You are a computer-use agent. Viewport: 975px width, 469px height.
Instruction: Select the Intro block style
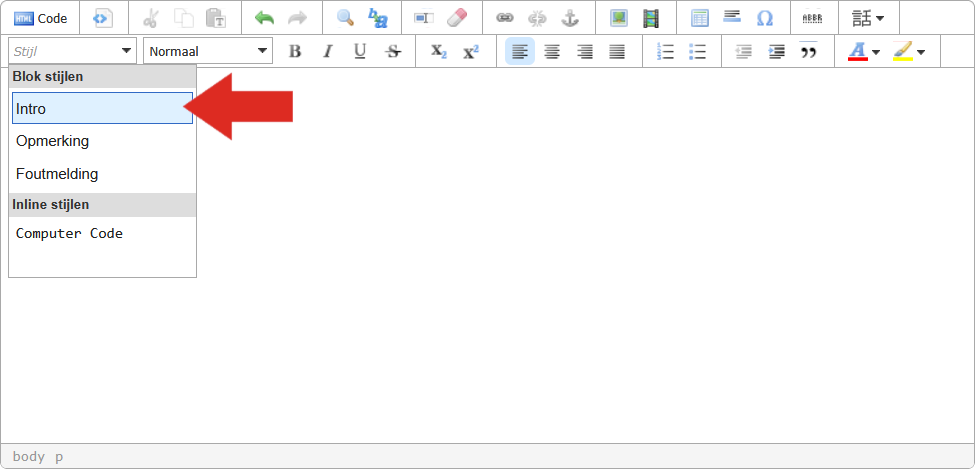(x=102, y=109)
